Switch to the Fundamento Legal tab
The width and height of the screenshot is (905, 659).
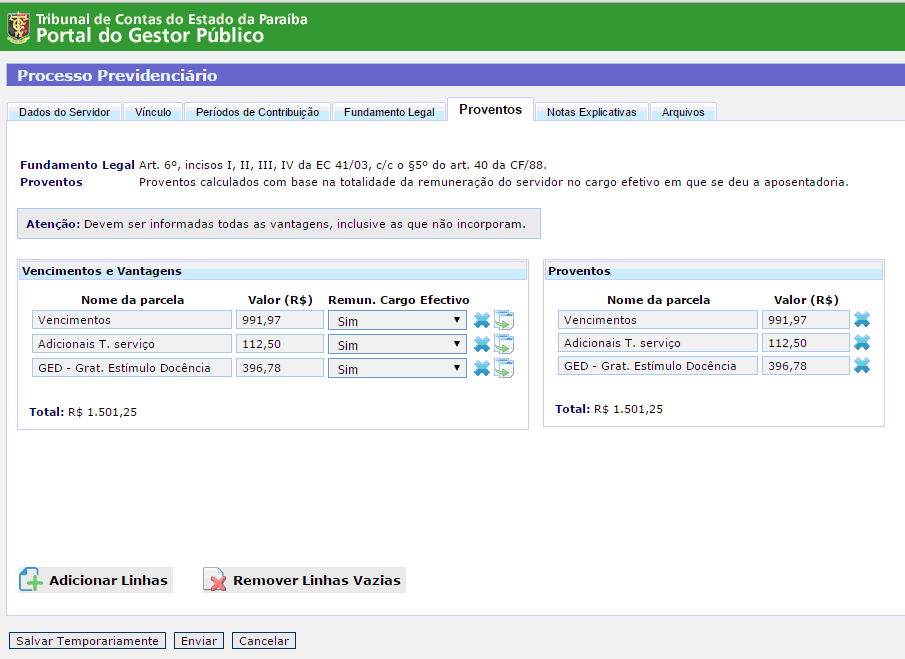click(x=389, y=112)
